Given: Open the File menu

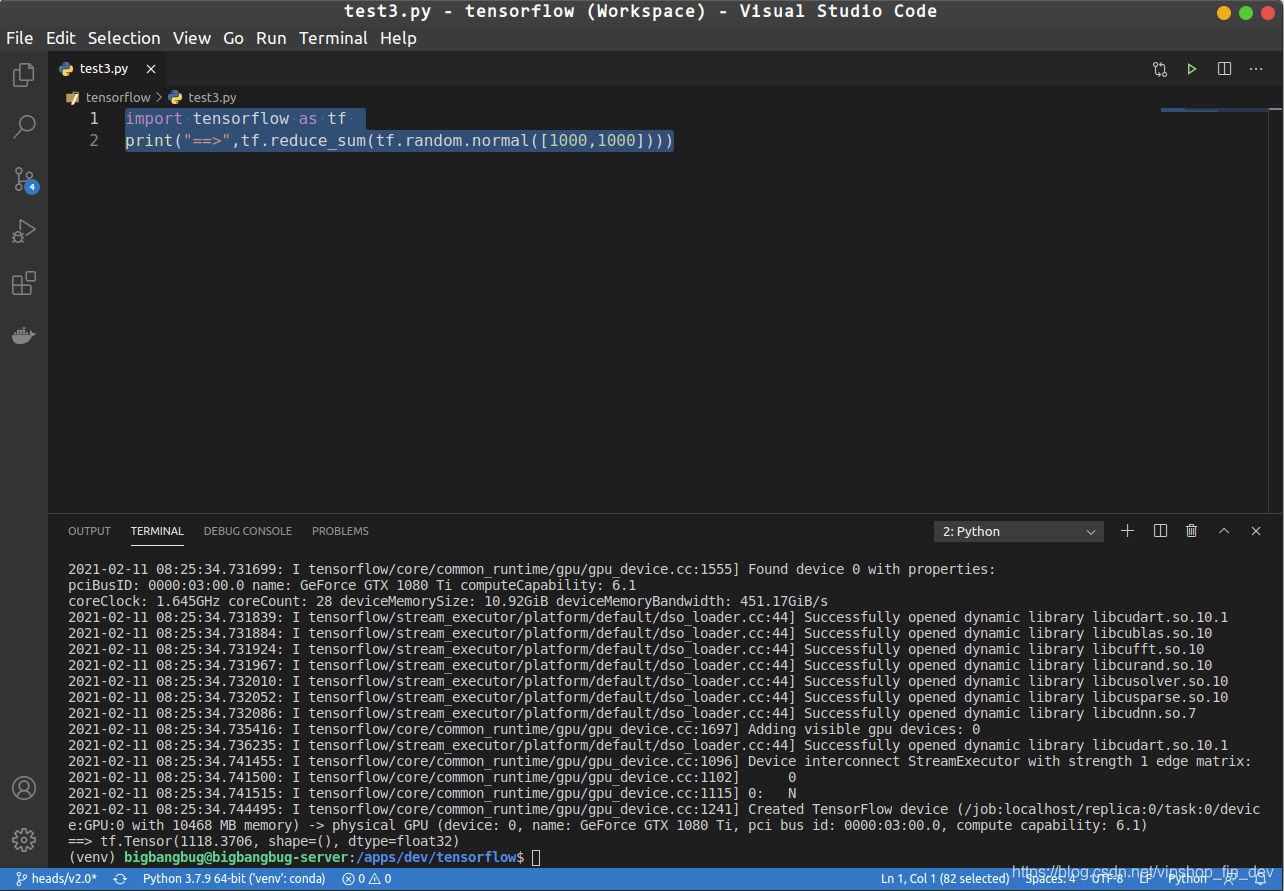Looking at the screenshot, I should click(19, 38).
